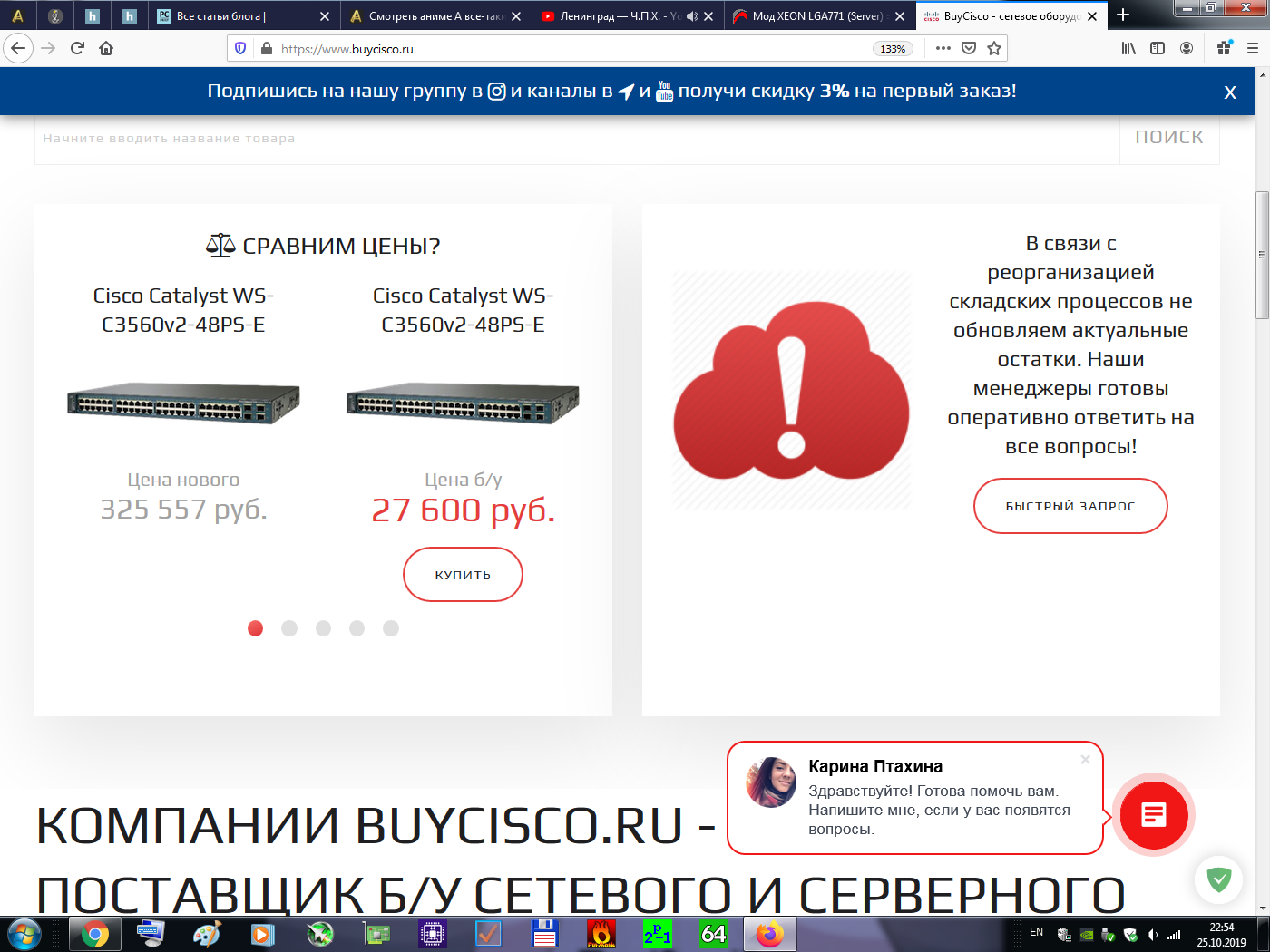Click the Карина Птахина chat name
The image size is (1270, 952).
(x=875, y=767)
